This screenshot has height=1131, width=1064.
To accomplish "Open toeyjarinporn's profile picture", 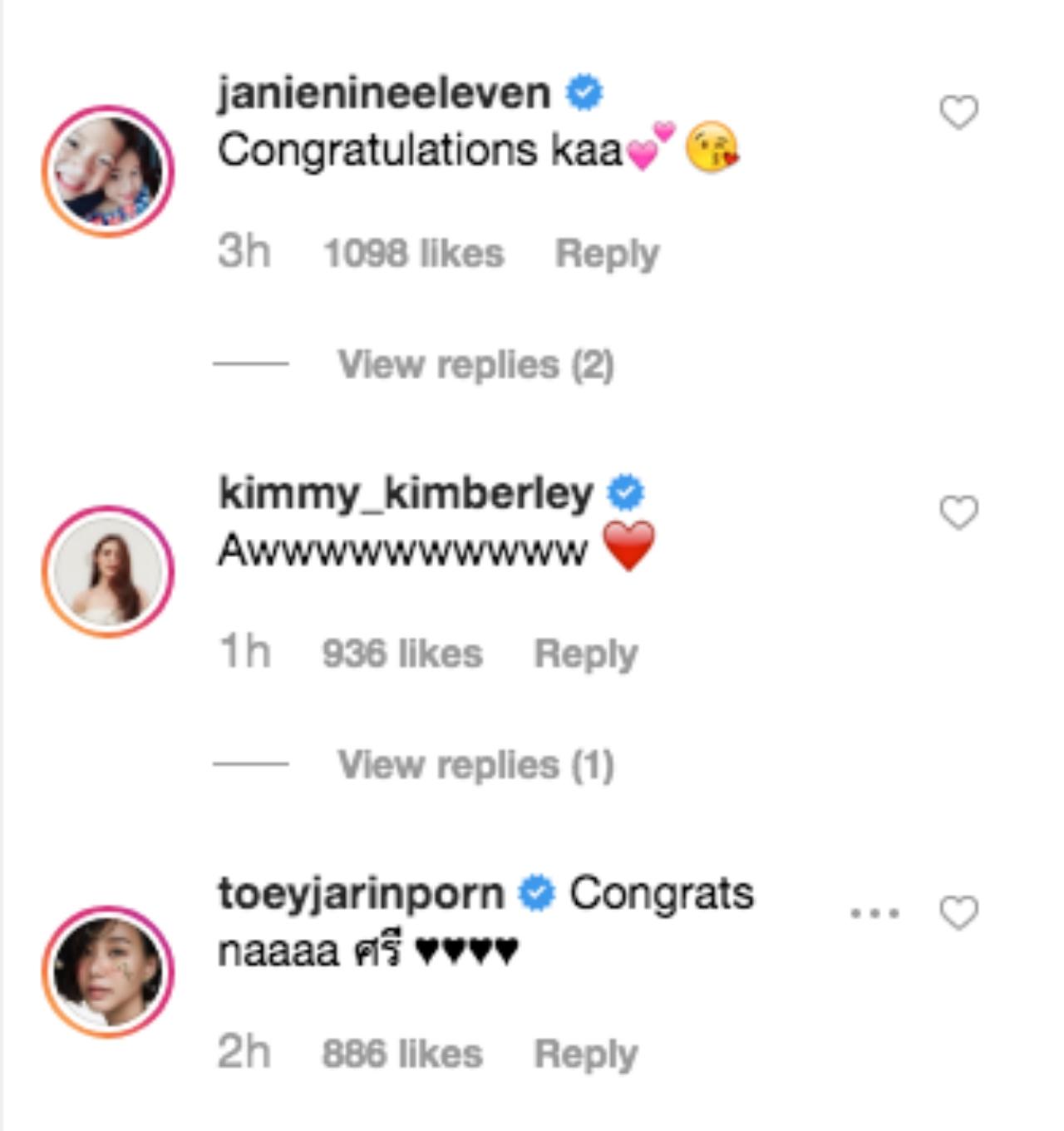I will coord(108,971).
